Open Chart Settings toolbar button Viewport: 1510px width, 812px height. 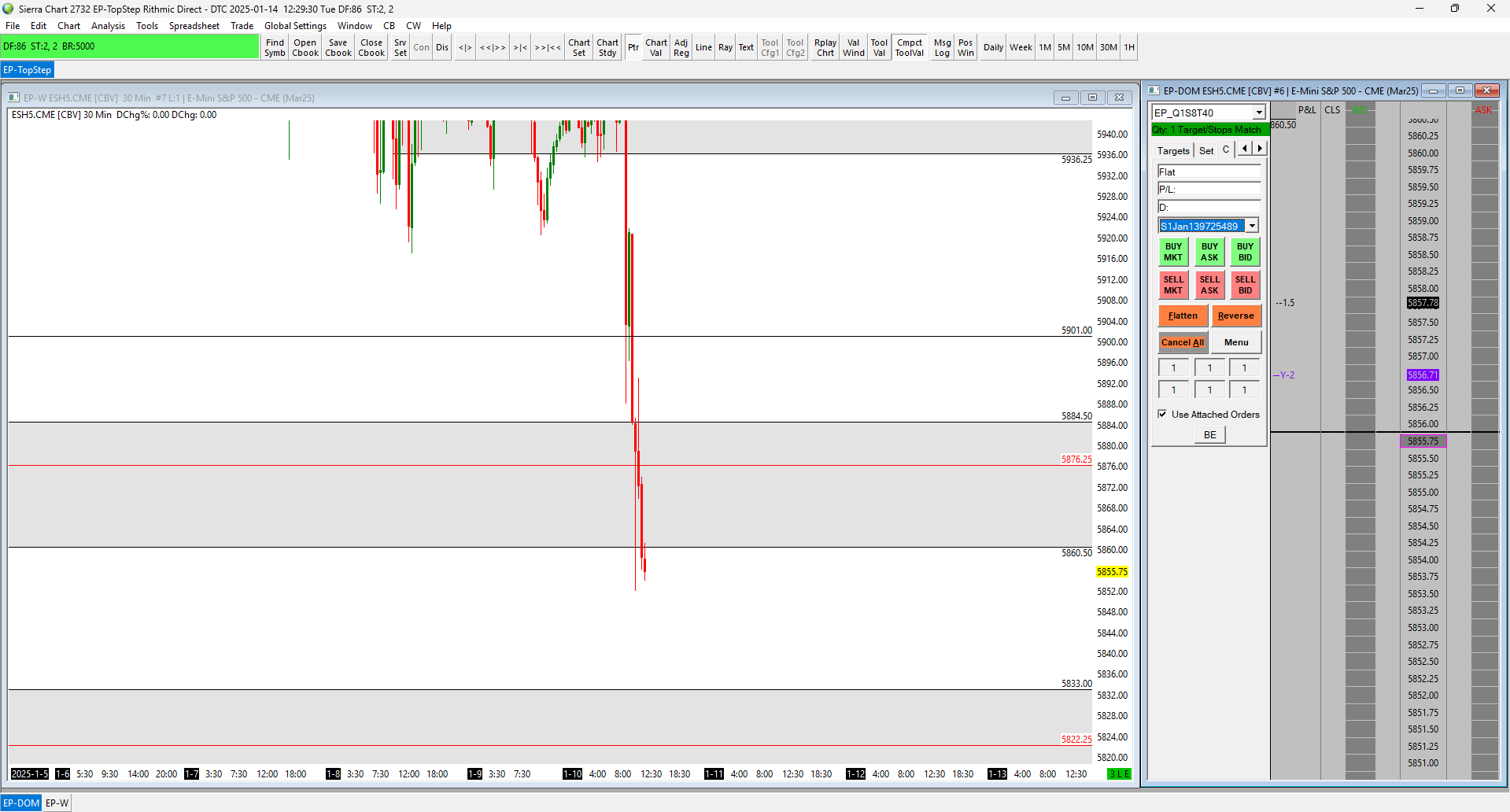point(579,47)
